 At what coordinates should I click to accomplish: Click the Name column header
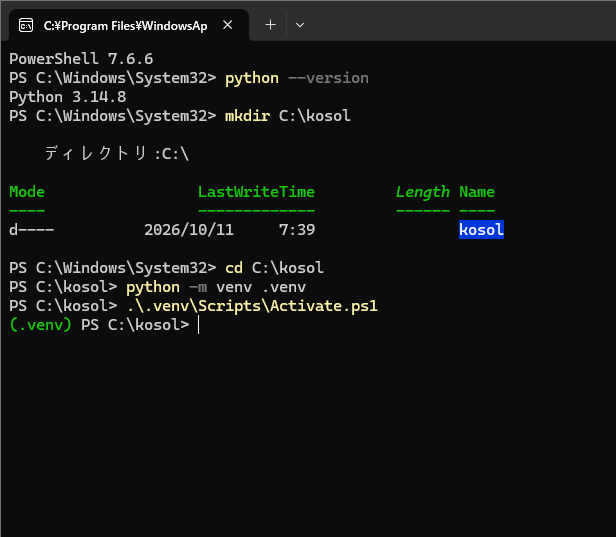(477, 192)
